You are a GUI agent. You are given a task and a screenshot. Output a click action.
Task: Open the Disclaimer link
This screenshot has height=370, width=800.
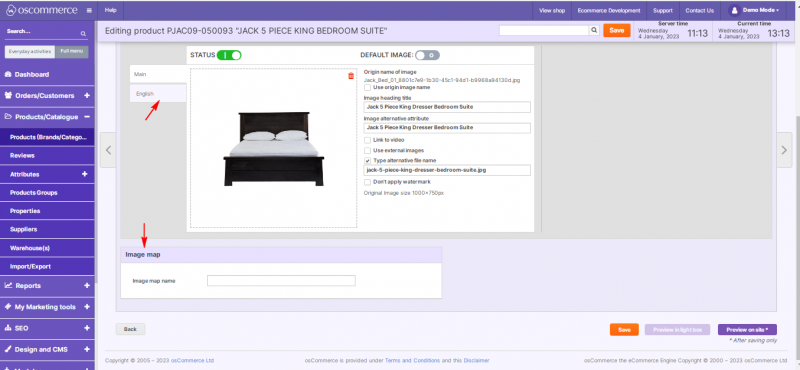(x=476, y=360)
